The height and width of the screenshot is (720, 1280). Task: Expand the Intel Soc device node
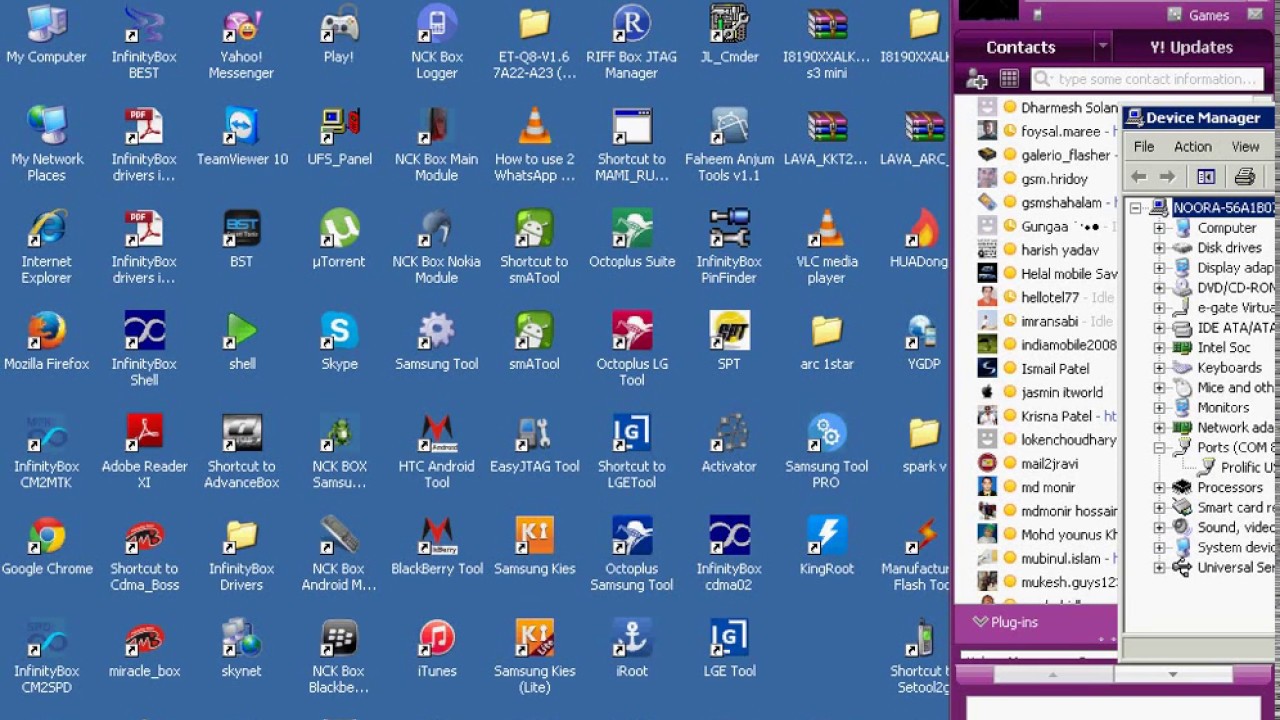[1159, 348]
